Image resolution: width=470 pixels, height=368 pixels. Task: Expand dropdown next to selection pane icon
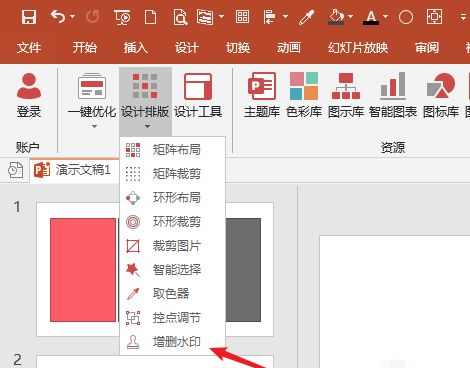tap(221, 16)
